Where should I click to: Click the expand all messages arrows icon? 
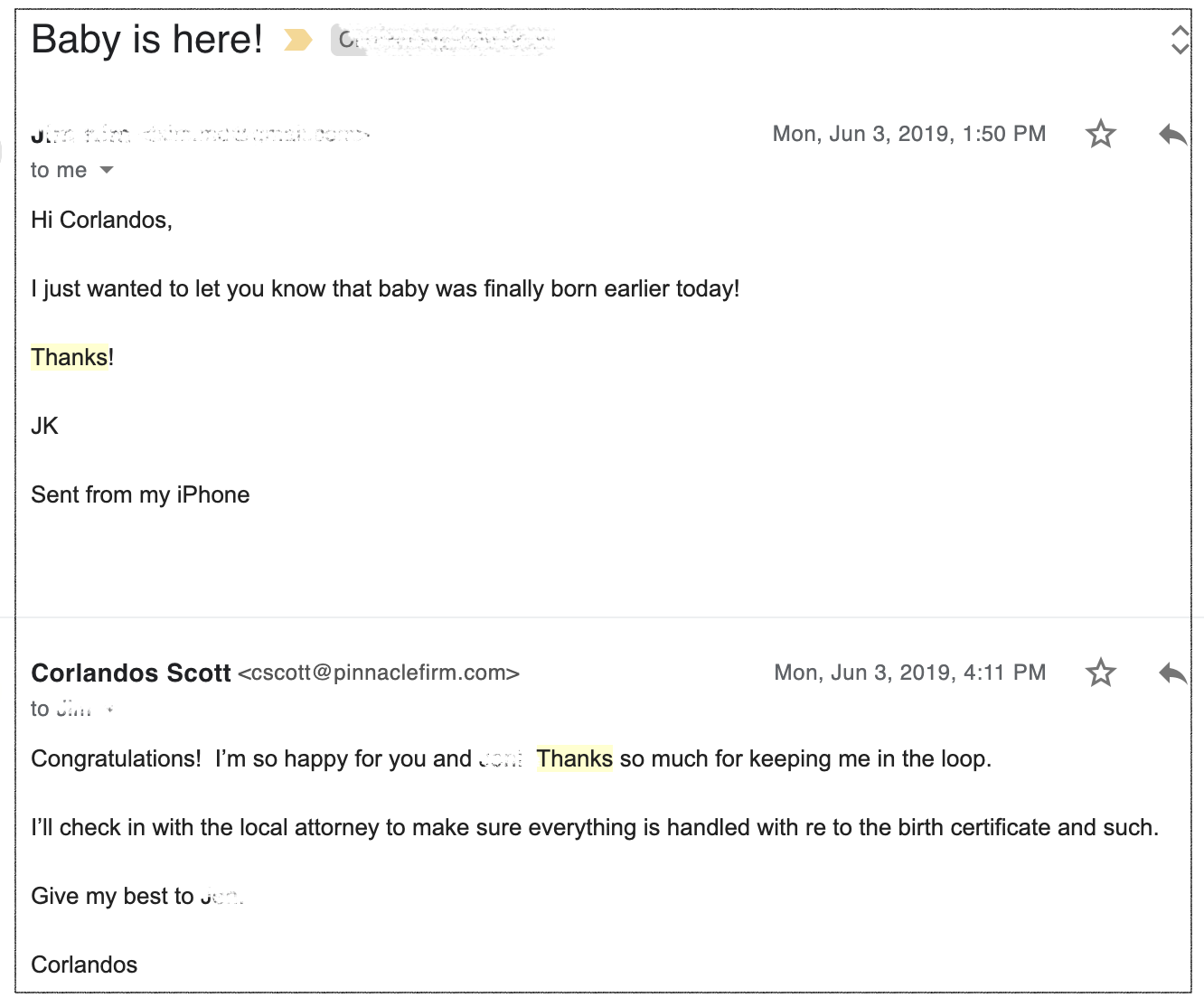pos(1179,40)
